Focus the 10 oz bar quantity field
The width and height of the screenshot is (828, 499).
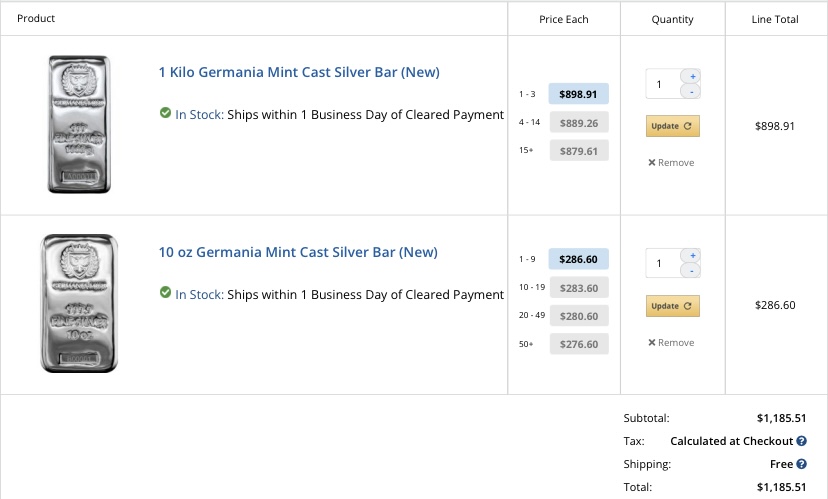point(662,264)
